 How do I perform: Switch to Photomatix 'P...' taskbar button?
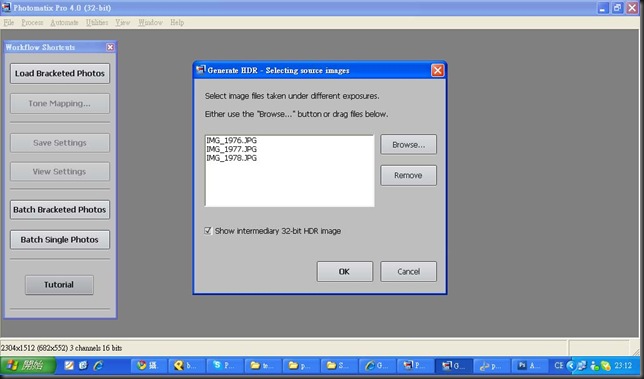tap(415, 365)
